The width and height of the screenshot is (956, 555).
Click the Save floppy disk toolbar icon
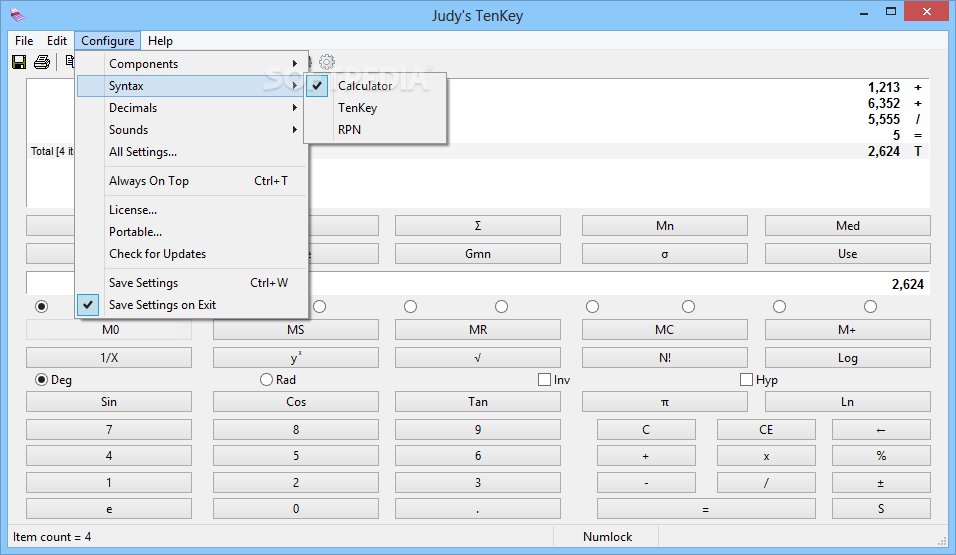(19, 62)
